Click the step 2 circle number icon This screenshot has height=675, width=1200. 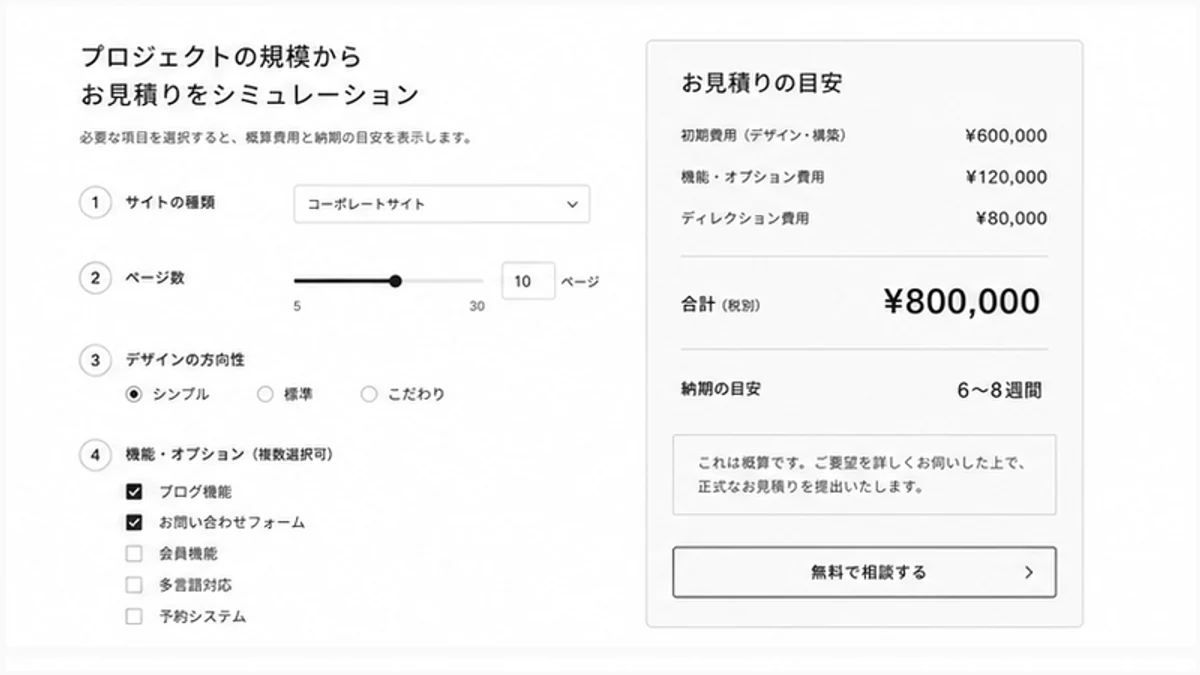[x=95, y=279]
